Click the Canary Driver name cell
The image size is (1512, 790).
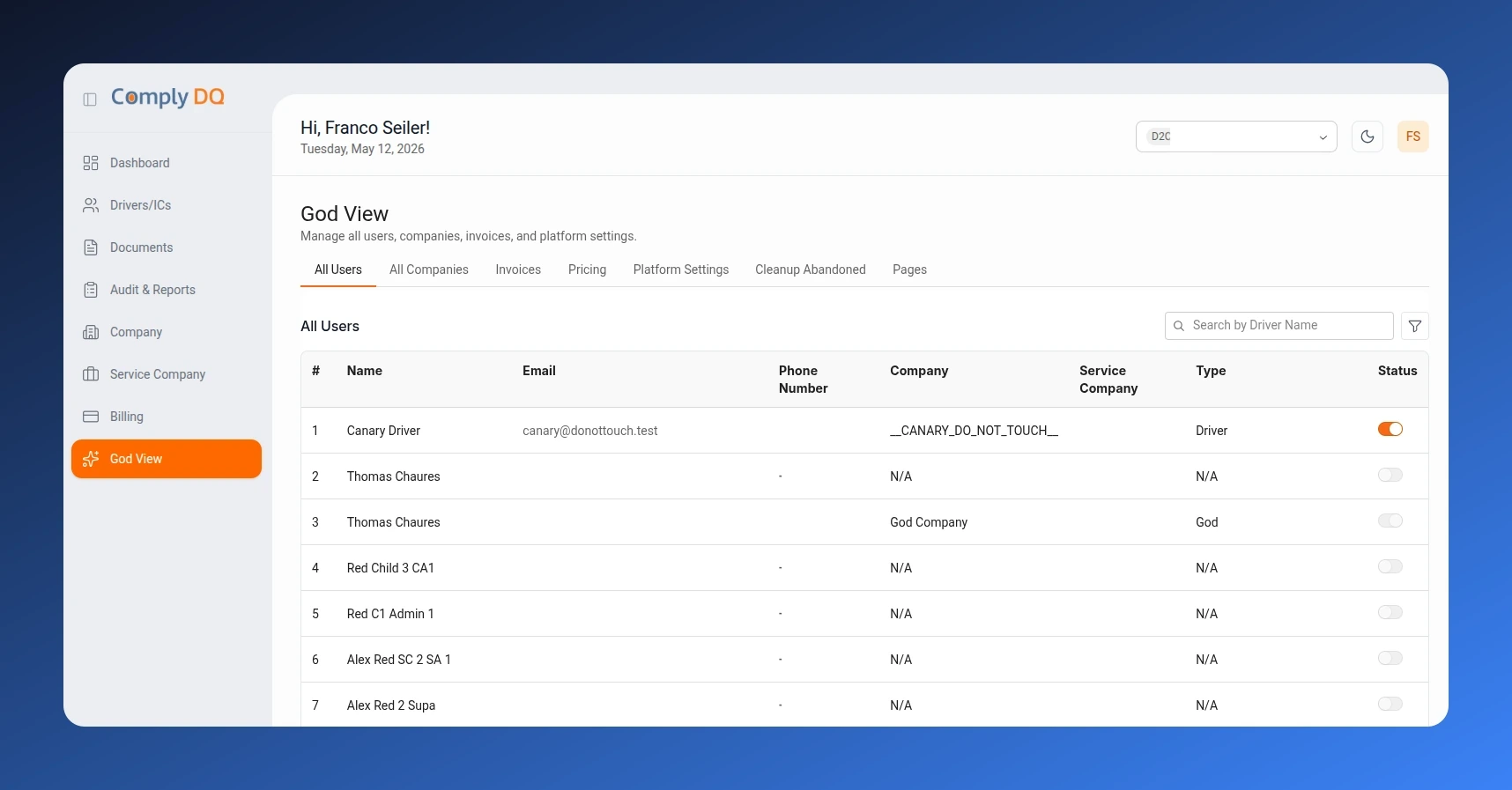[x=383, y=431]
